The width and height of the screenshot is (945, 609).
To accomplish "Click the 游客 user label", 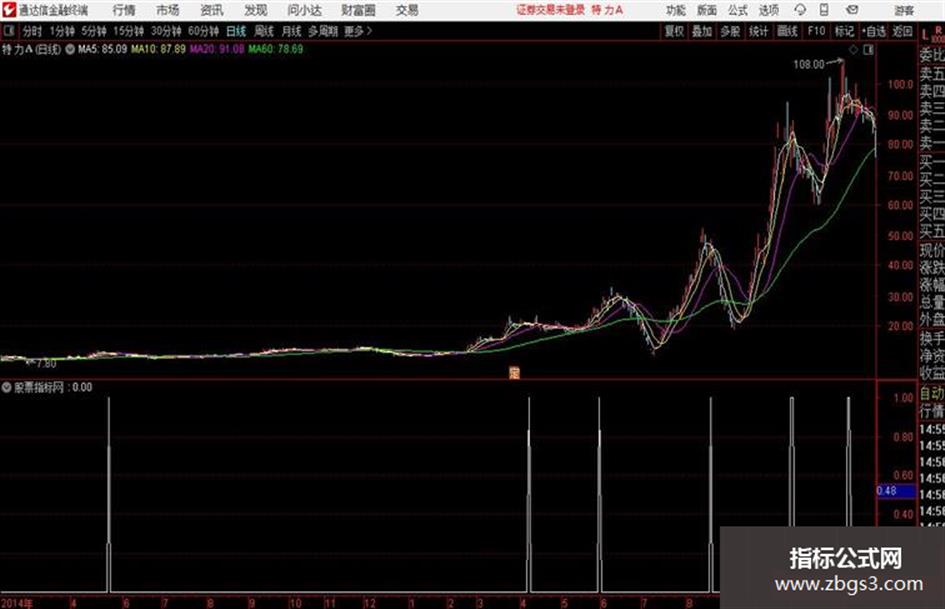I will (x=903, y=10).
